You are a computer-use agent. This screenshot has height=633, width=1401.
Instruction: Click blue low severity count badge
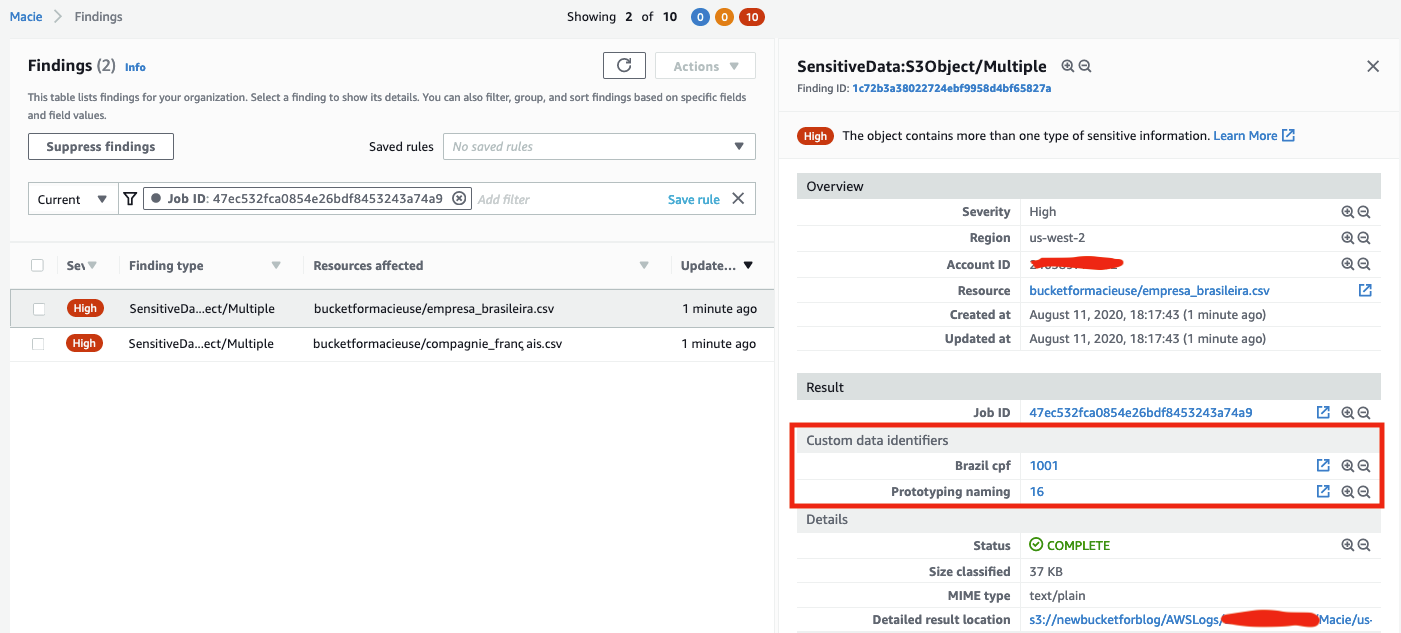click(700, 17)
